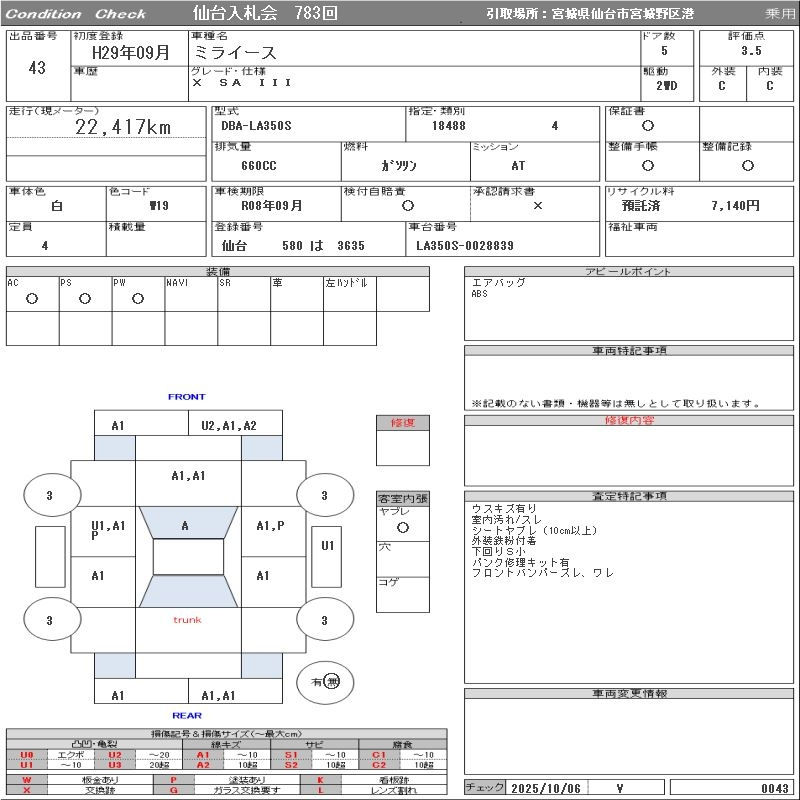Select the 22,417km mileage field
Screen dimensions: 800x800
(123, 127)
